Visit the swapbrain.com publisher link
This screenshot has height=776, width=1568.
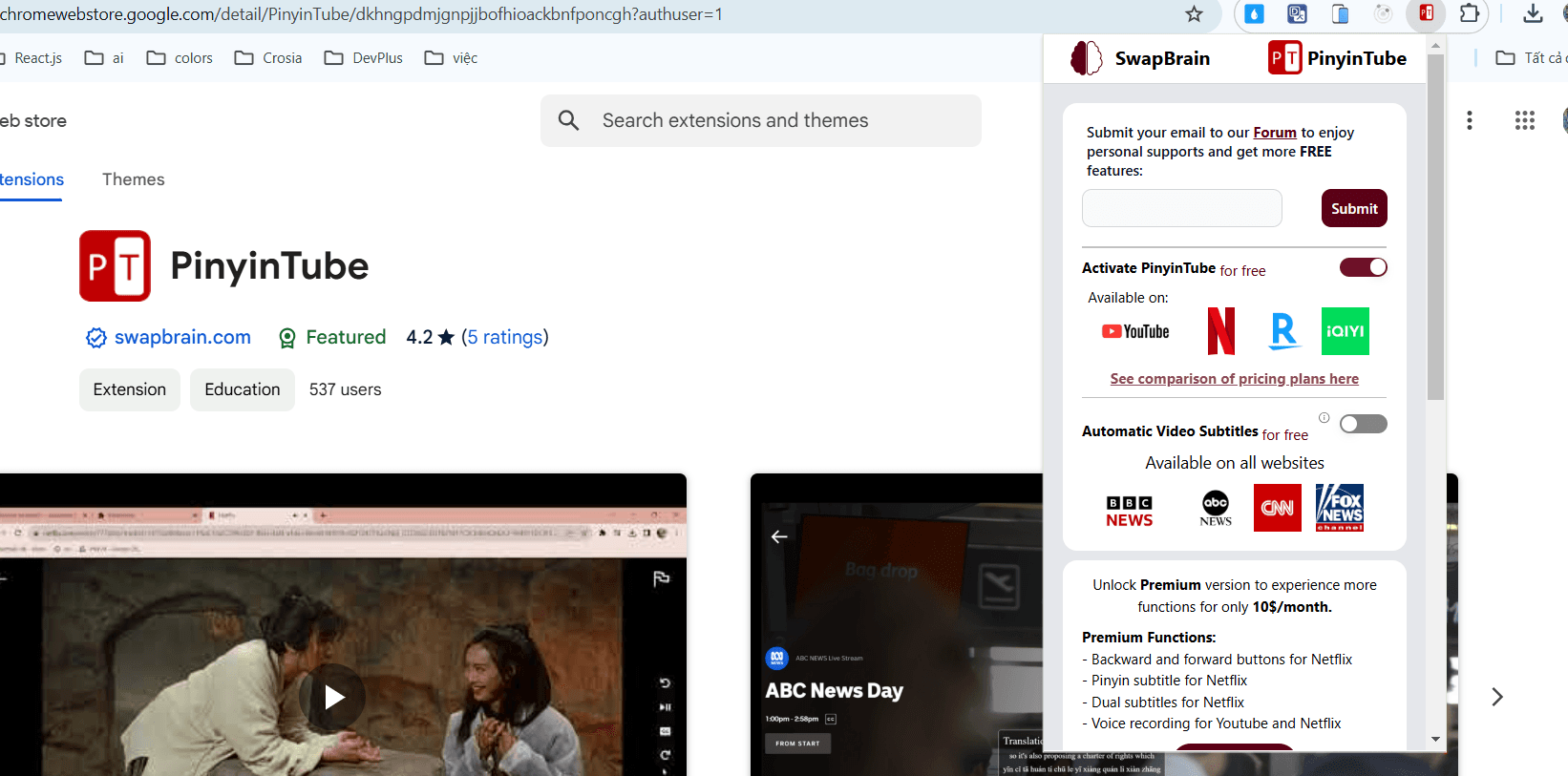click(x=182, y=337)
